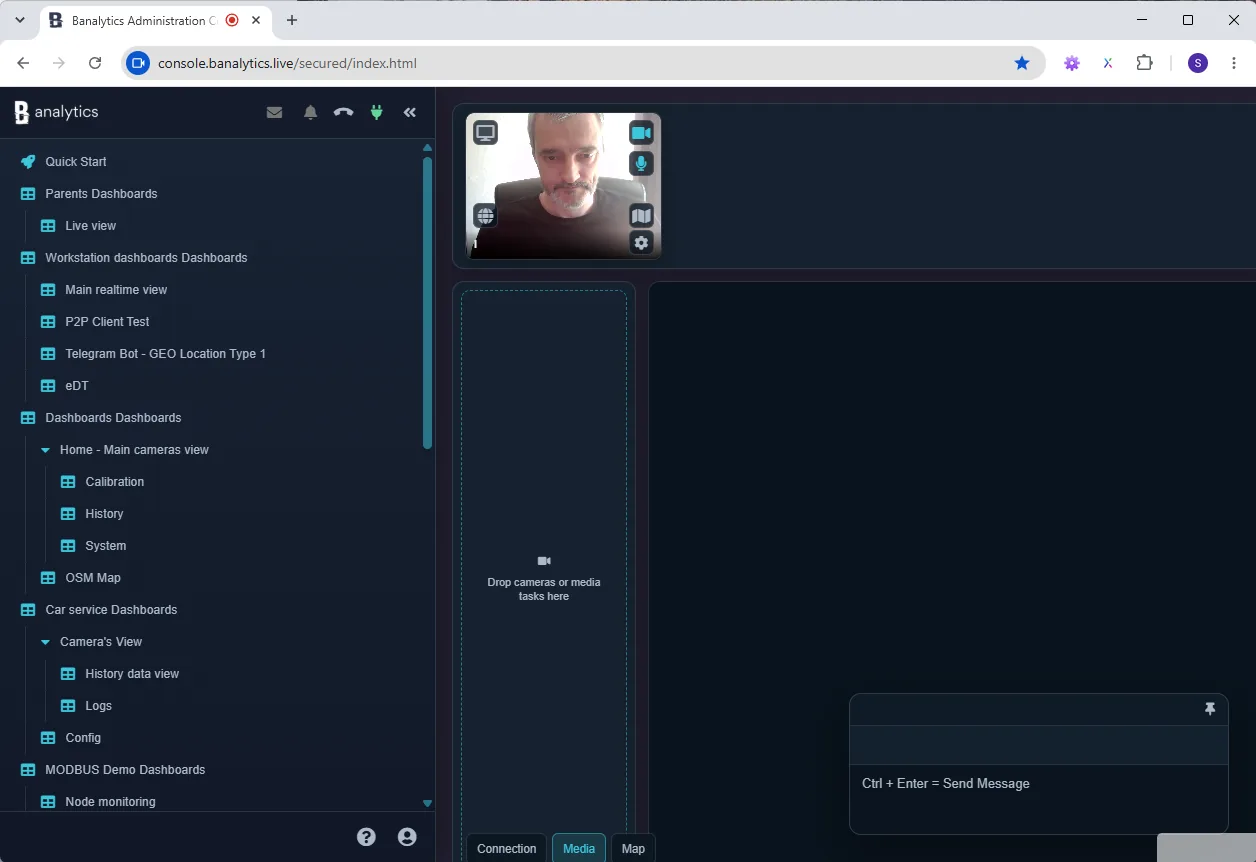
Task: Click the bookmark star in address bar
Action: point(1022,63)
